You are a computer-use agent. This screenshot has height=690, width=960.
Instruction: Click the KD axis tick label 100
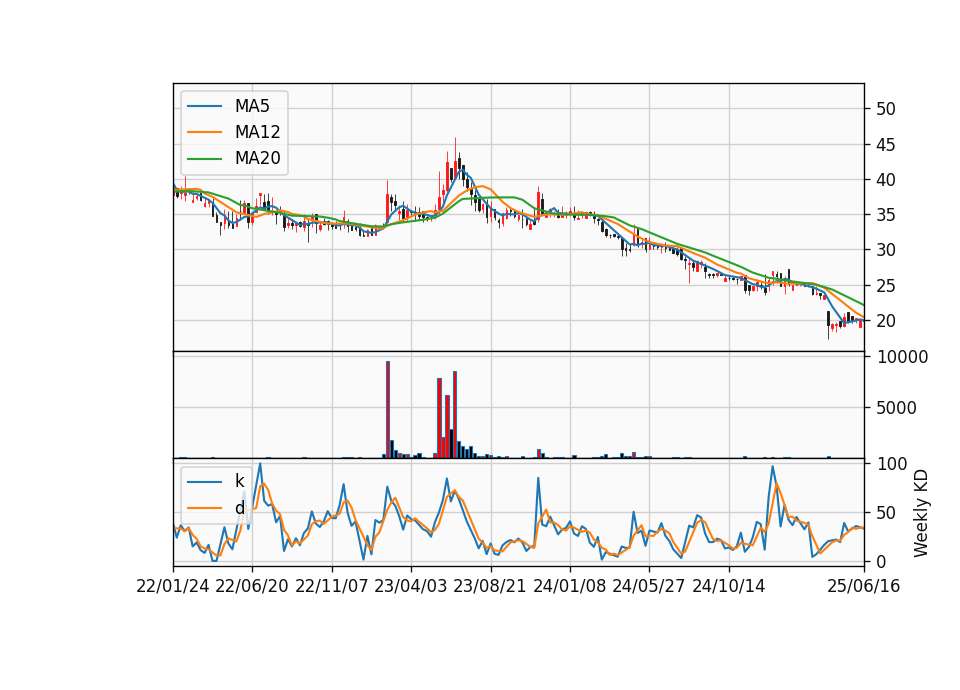[892, 464]
